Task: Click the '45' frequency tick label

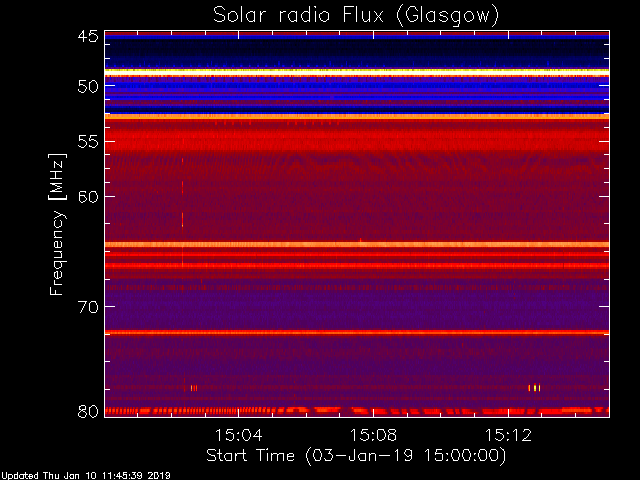Action: tap(88, 36)
